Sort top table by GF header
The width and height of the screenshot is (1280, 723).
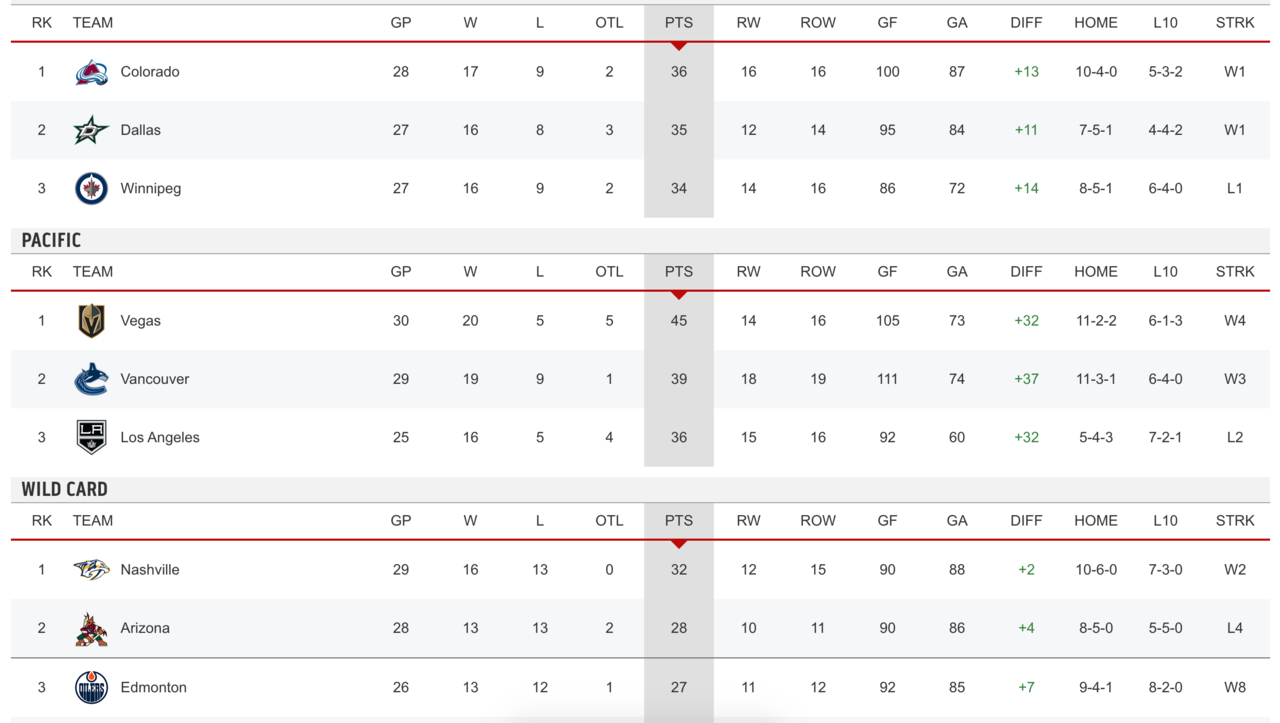pos(887,23)
